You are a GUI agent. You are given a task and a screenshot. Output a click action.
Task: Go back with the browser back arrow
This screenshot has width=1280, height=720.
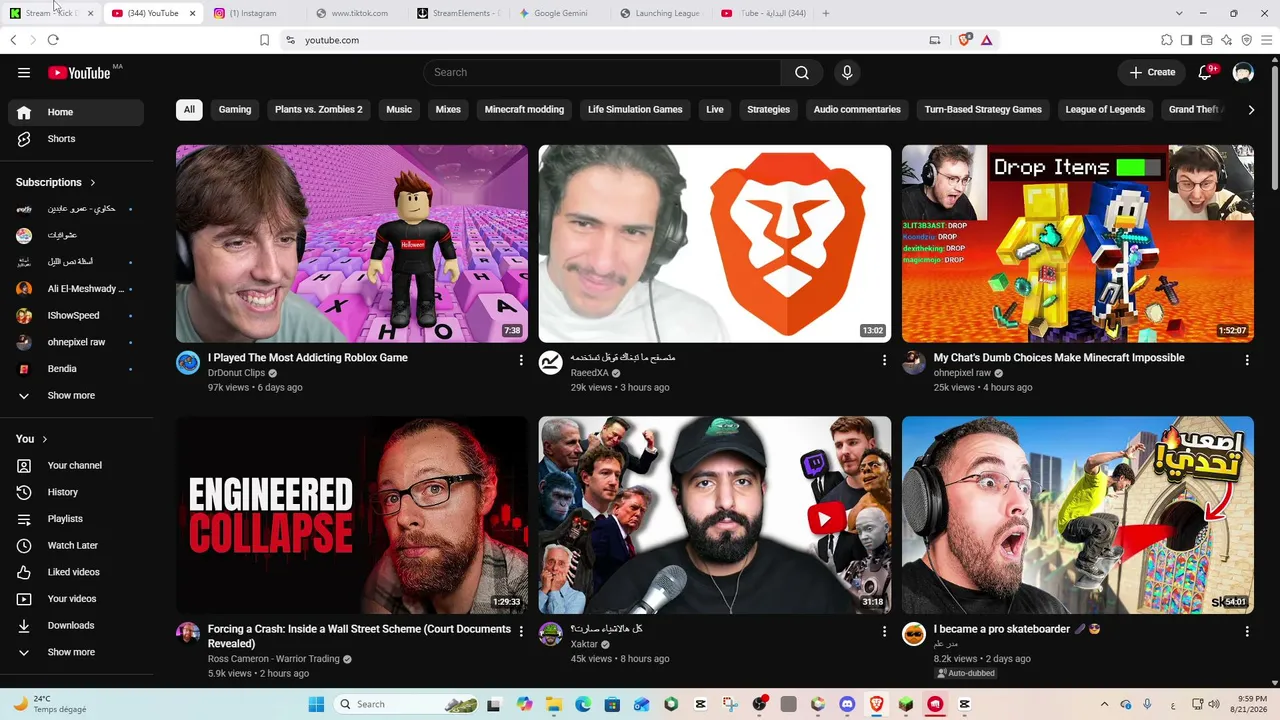(x=13, y=40)
